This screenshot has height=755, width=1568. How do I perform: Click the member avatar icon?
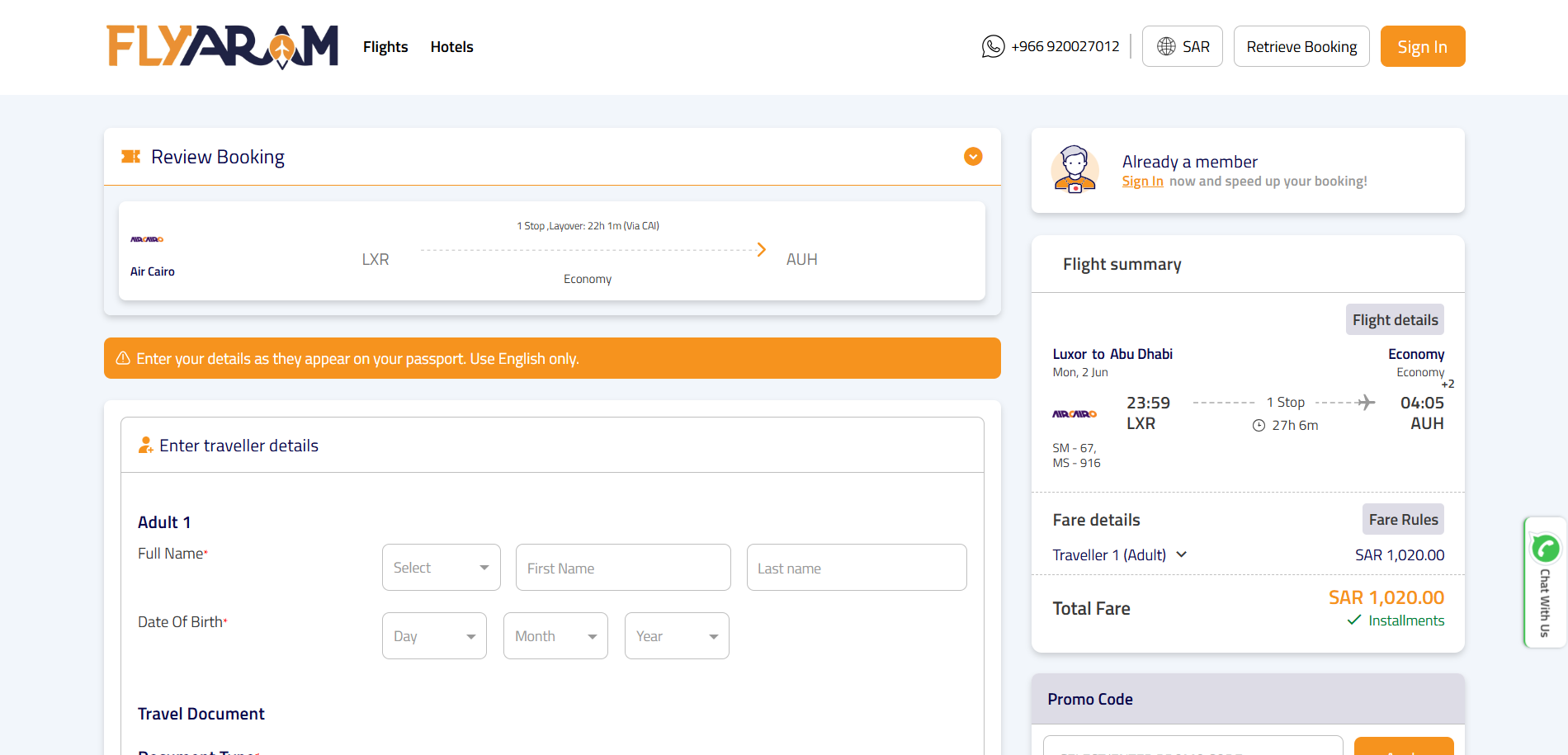(1074, 170)
